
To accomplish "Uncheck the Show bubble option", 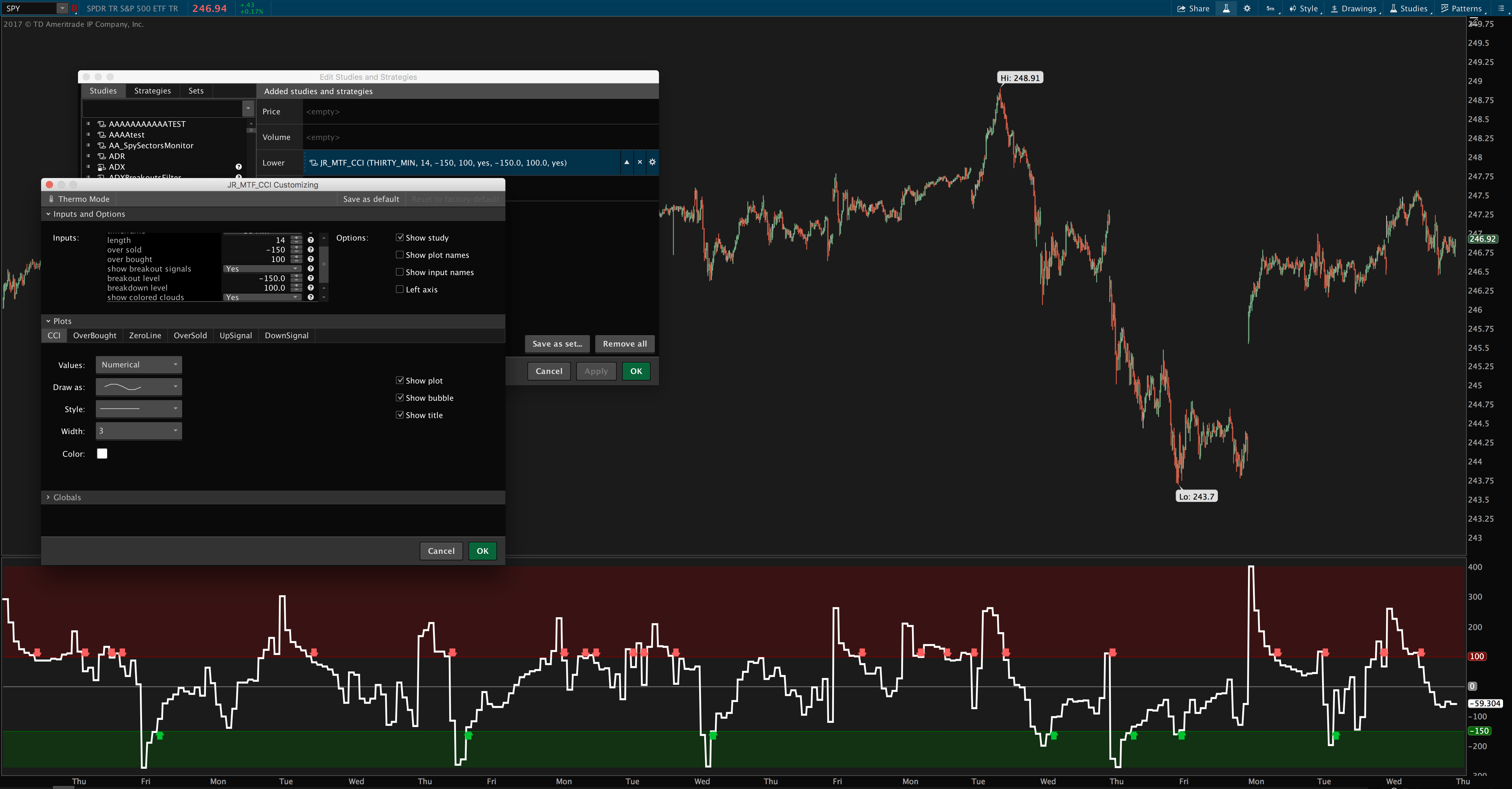I will click(x=400, y=398).
